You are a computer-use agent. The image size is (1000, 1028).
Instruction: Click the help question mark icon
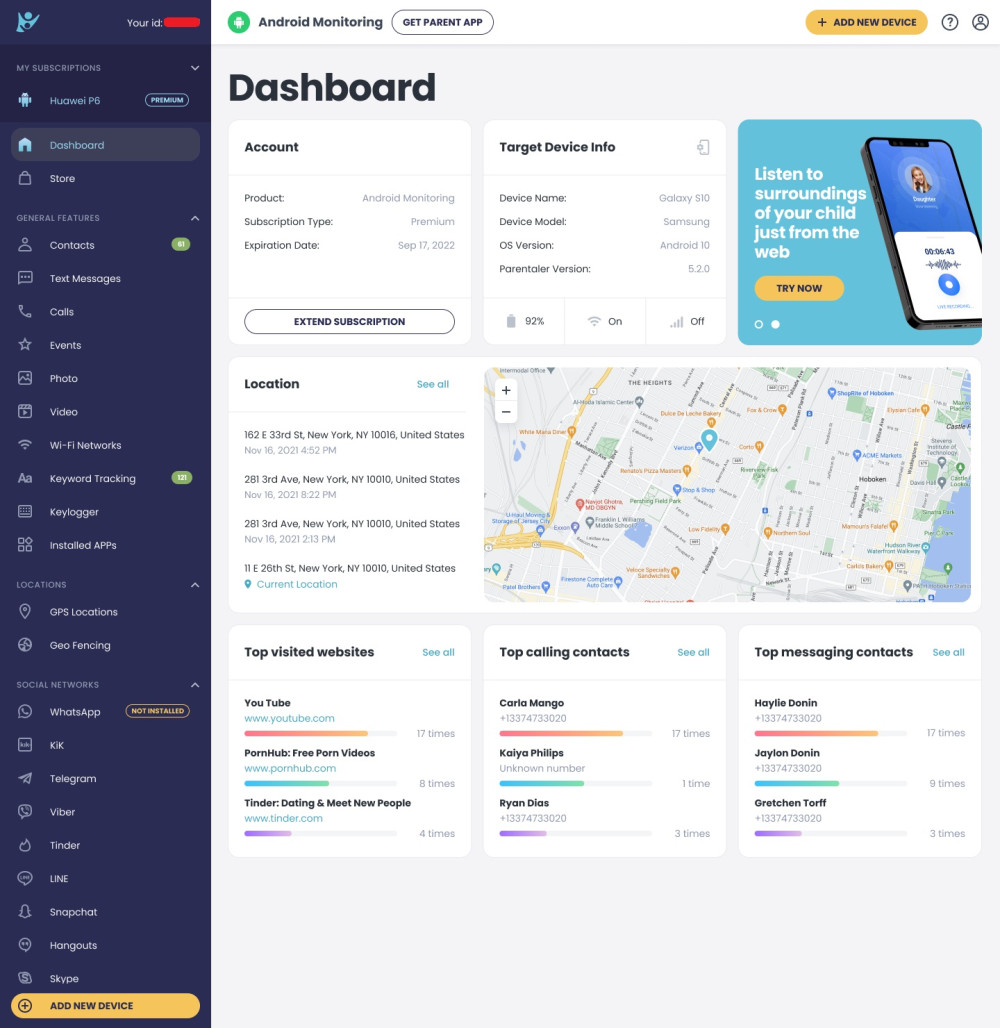(x=950, y=21)
